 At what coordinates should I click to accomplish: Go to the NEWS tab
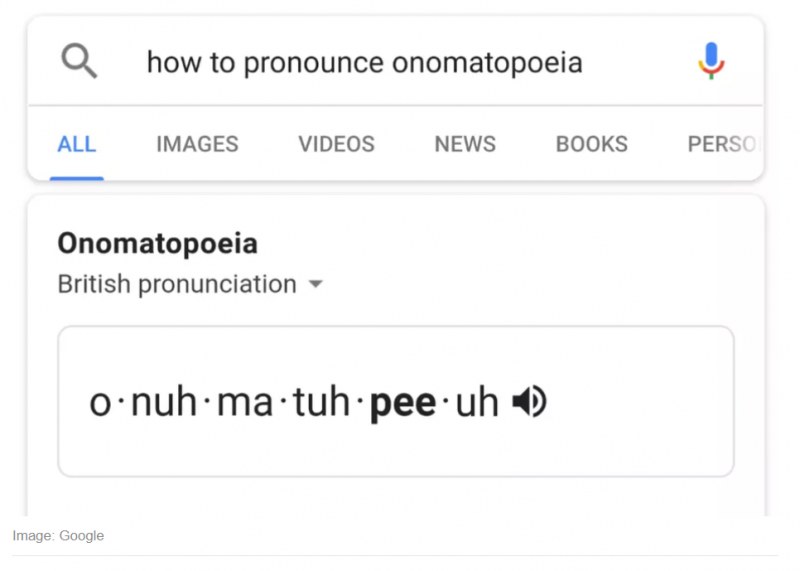pos(465,144)
